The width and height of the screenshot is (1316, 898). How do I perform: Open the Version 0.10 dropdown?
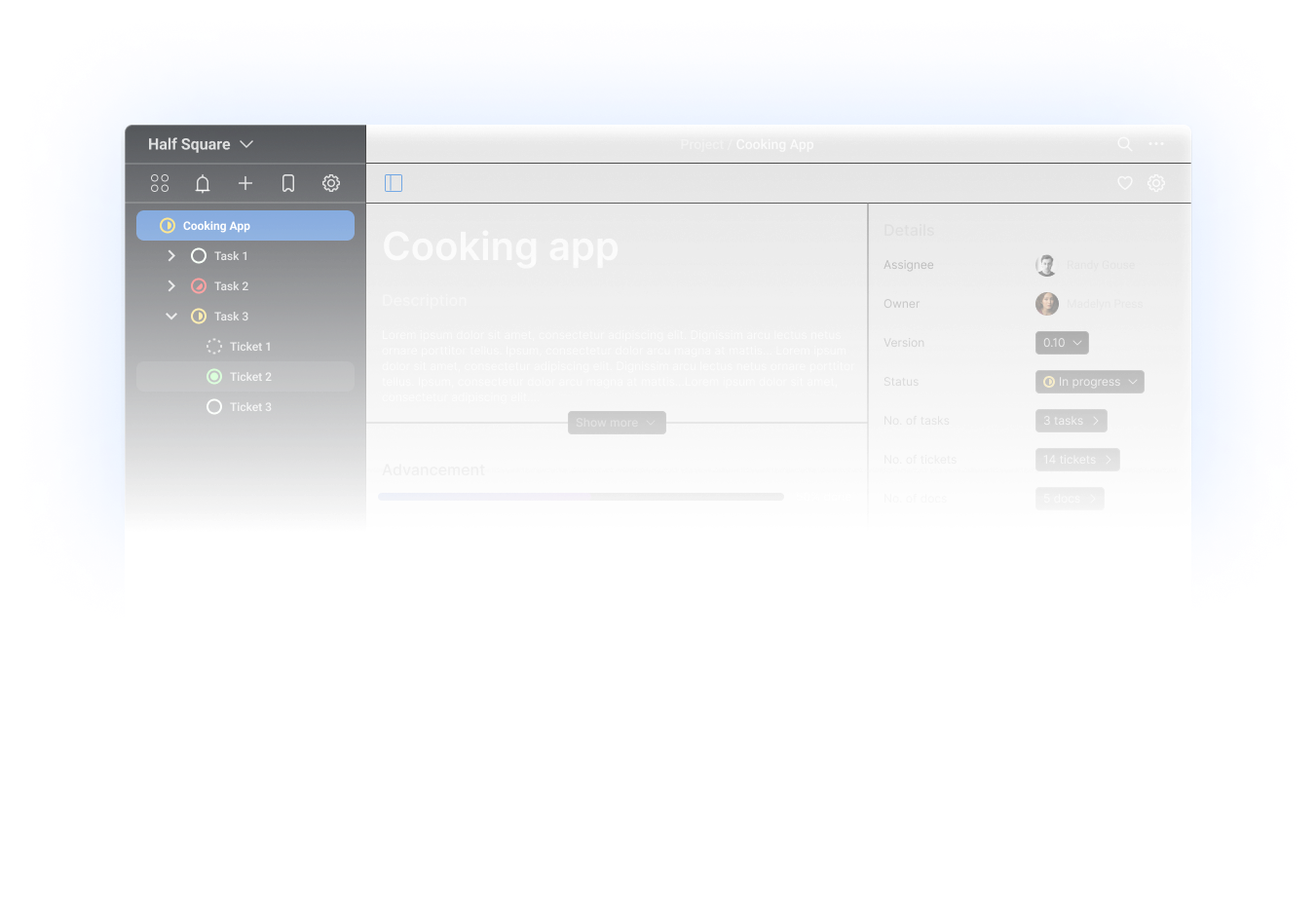pos(1062,343)
